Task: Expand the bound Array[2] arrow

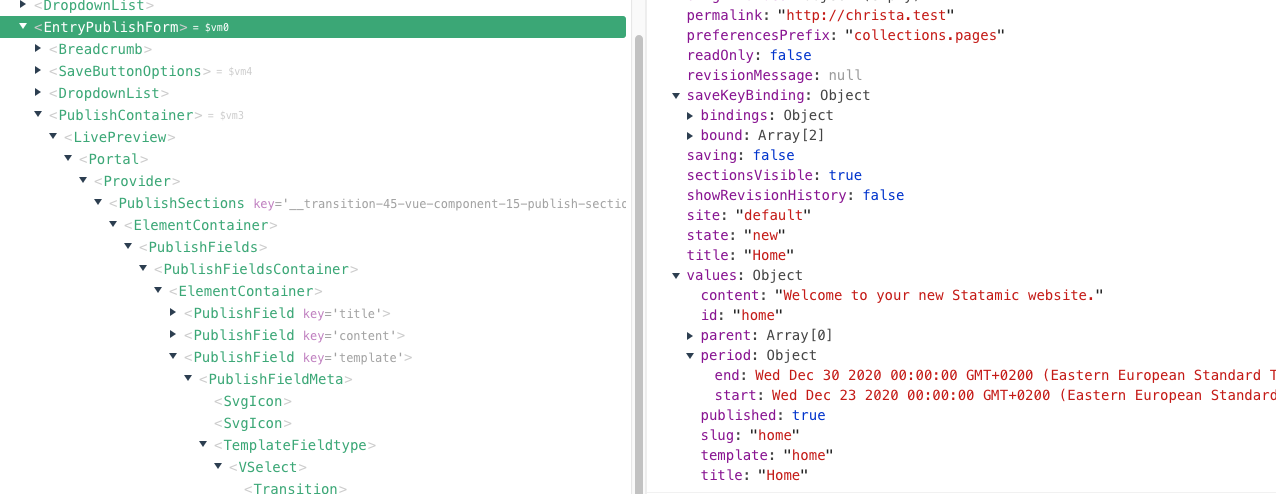Action: 690,135
